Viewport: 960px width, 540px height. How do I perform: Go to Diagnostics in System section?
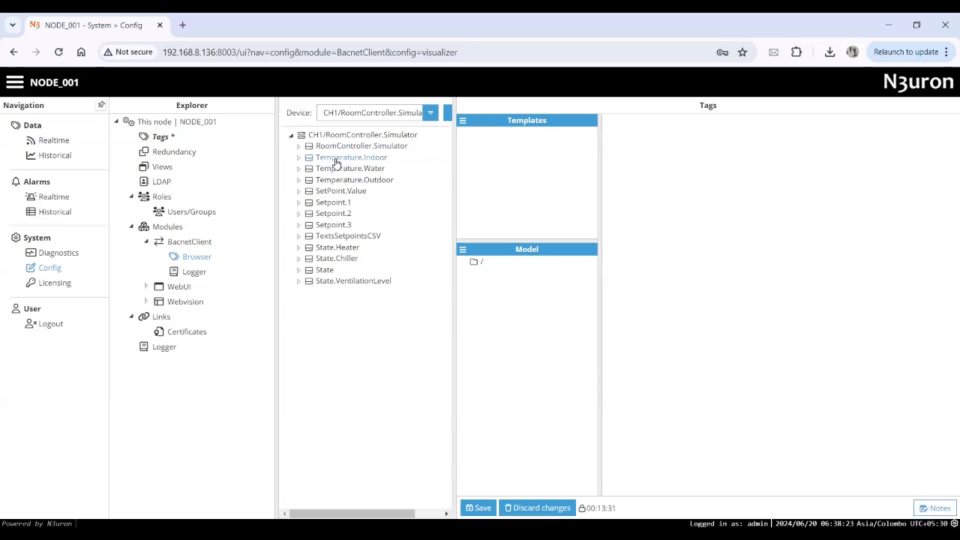tap(58, 253)
